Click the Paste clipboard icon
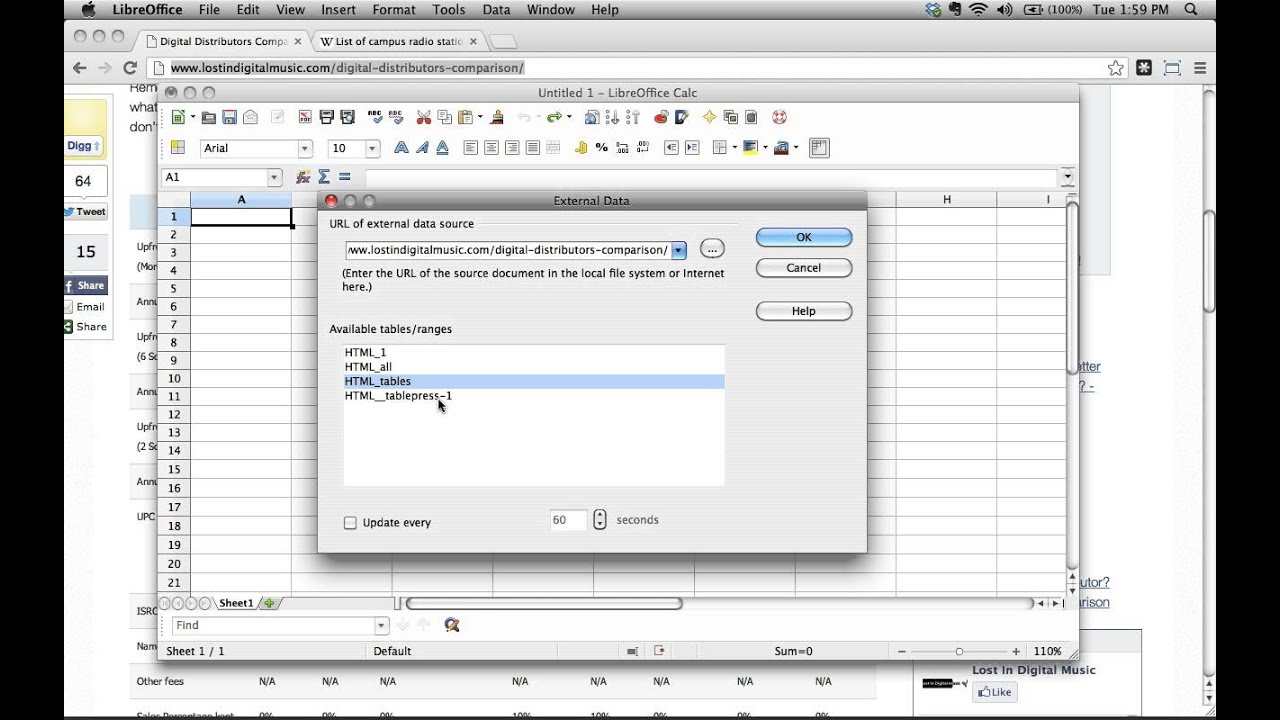The height and width of the screenshot is (720, 1280). 465,117
